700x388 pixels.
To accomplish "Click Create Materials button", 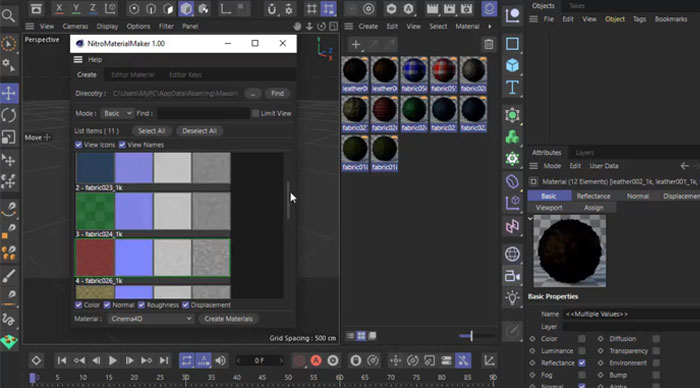I will [228, 319].
